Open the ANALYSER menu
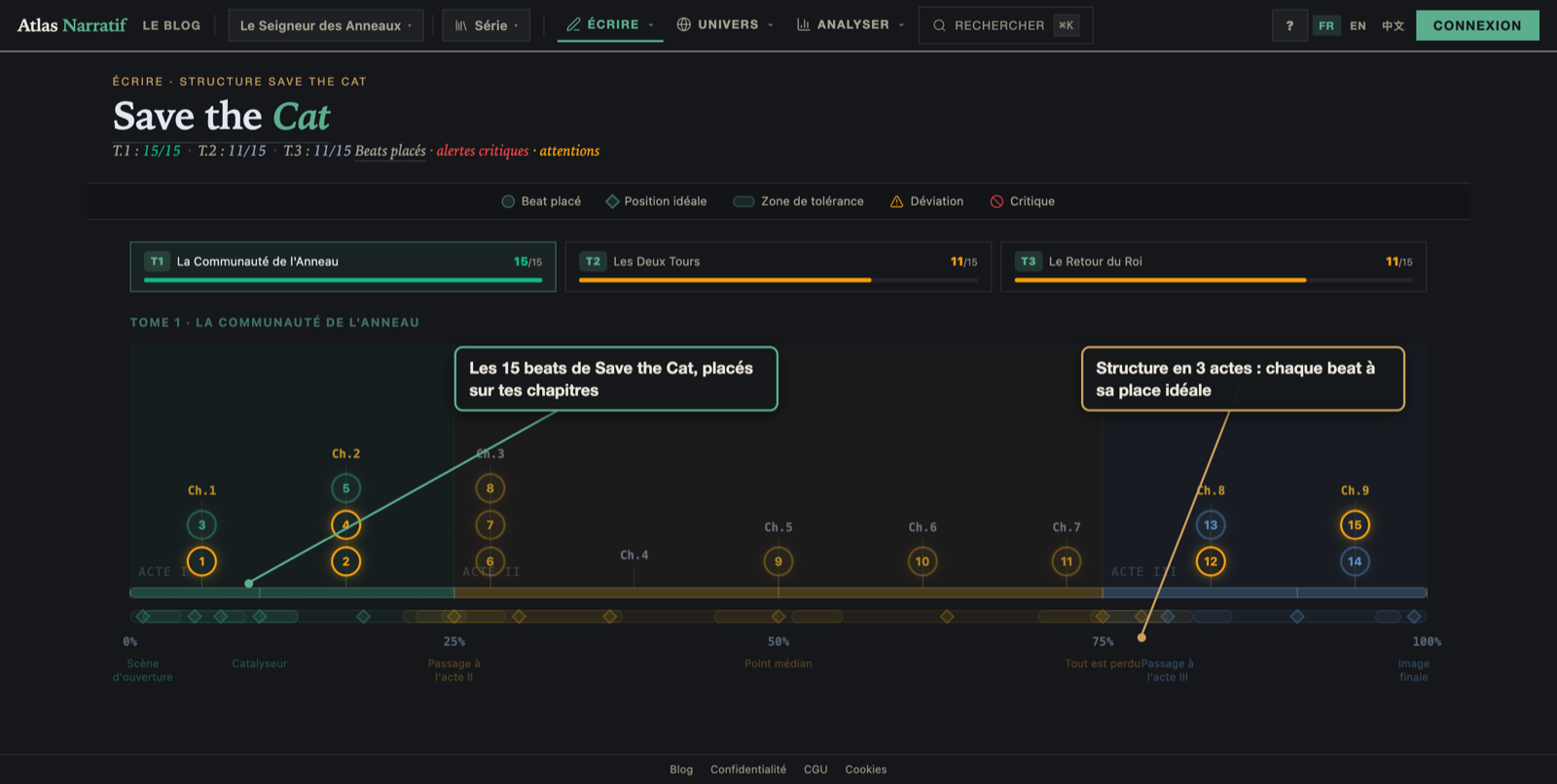Image resolution: width=1557 pixels, height=784 pixels. (x=851, y=24)
